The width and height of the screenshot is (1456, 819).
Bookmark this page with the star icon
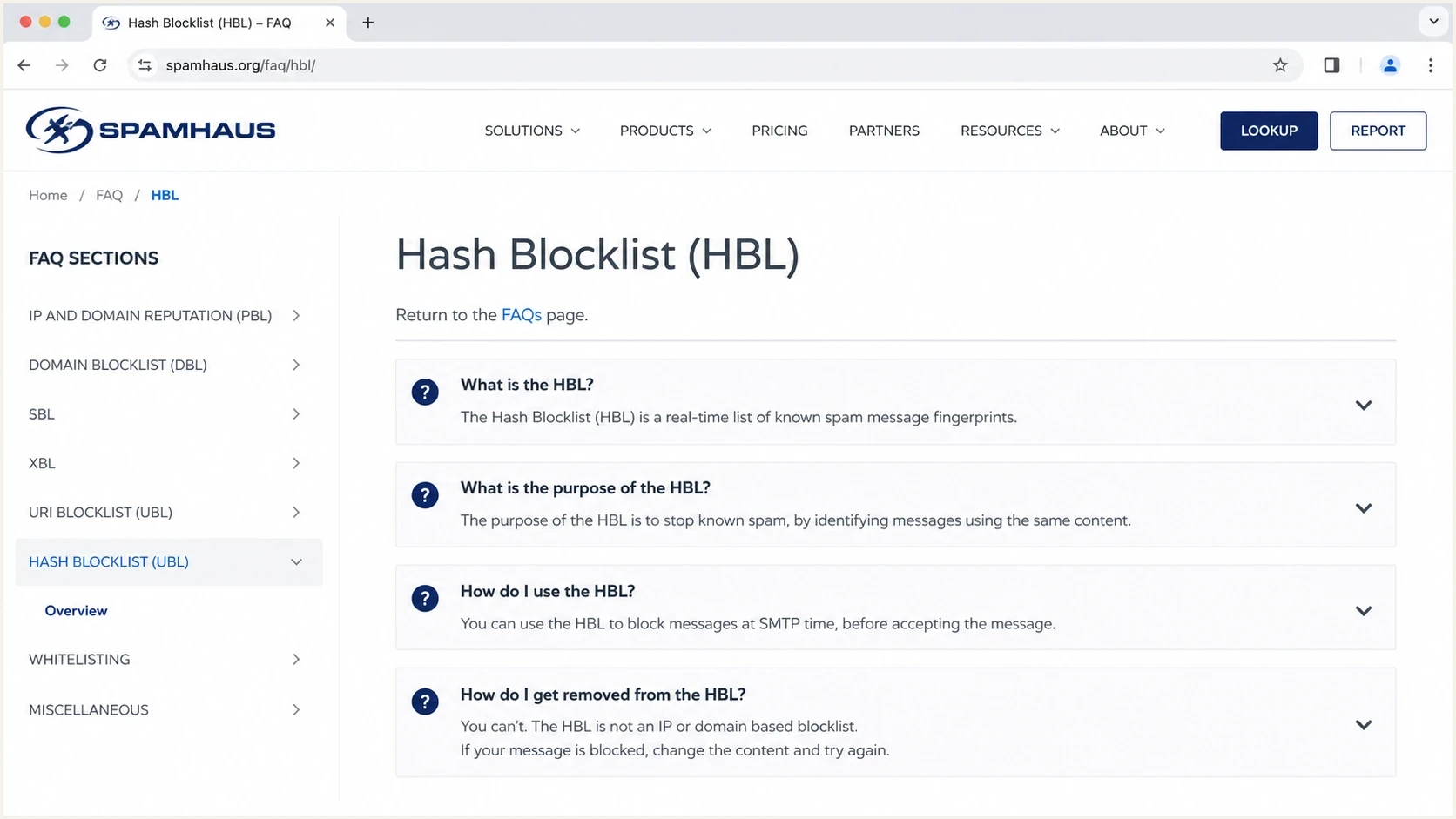coord(1280,65)
